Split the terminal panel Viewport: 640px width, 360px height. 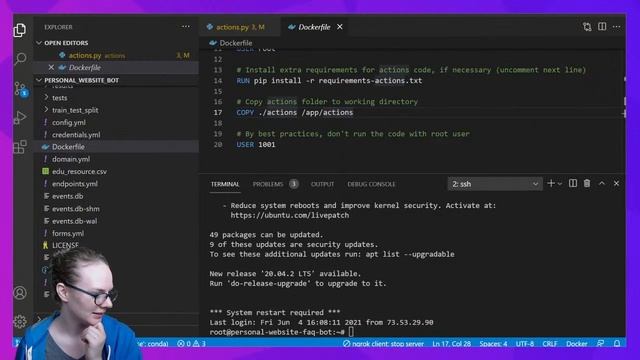tap(573, 184)
